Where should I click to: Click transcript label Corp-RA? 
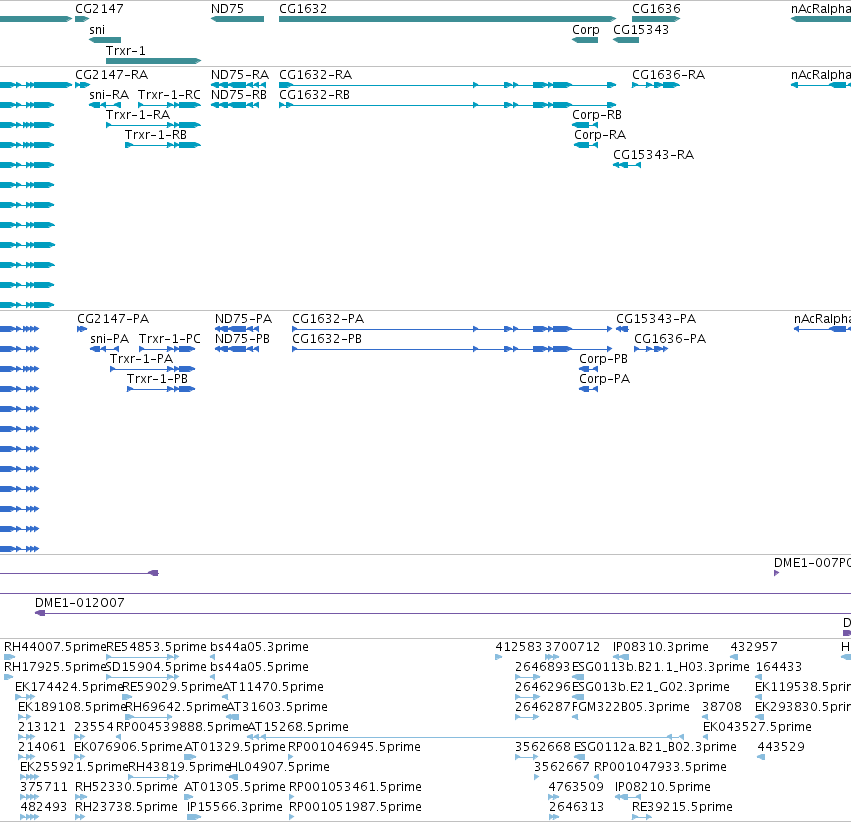pyautogui.click(x=600, y=135)
